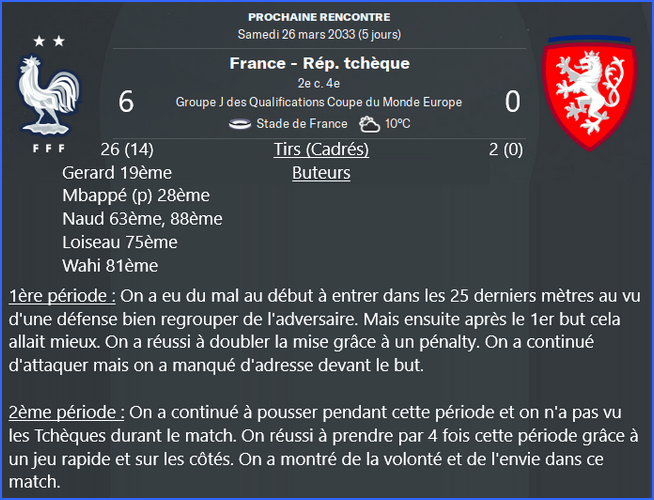Click France's score of 6
Screen dimensions: 654x500
pos(126,102)
